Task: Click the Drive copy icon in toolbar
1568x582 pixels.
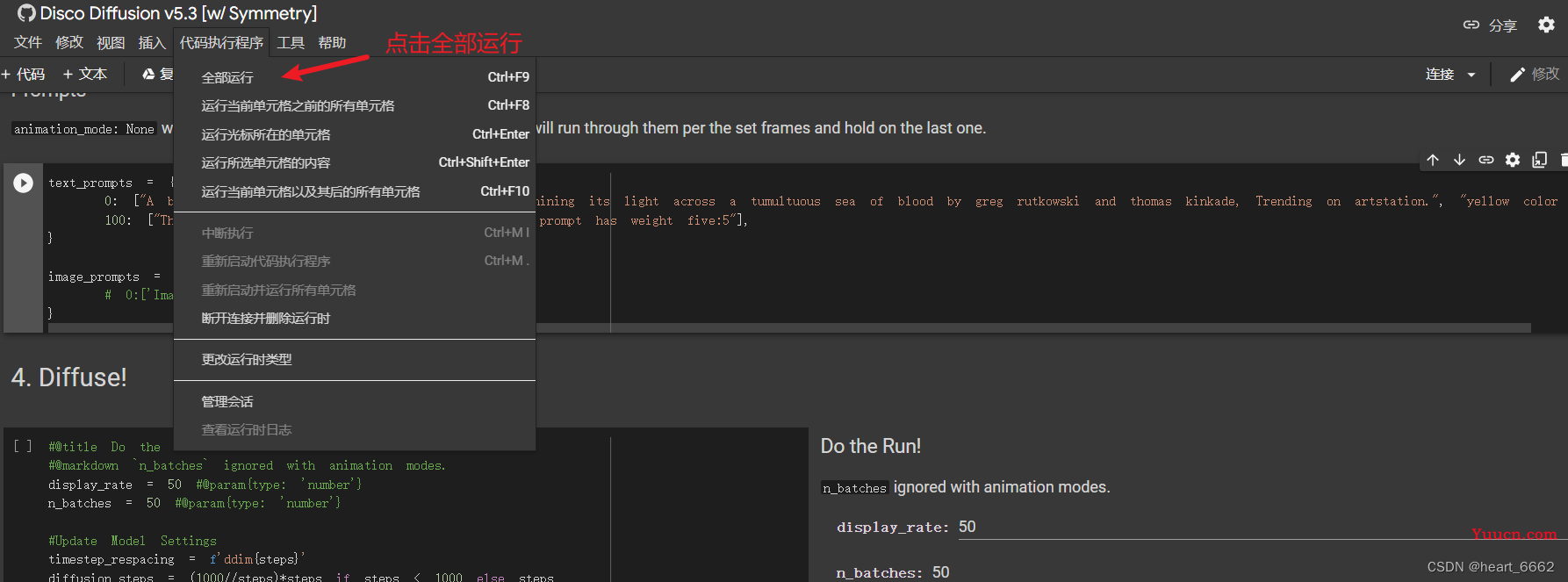Action: click(x=149, y=75)
